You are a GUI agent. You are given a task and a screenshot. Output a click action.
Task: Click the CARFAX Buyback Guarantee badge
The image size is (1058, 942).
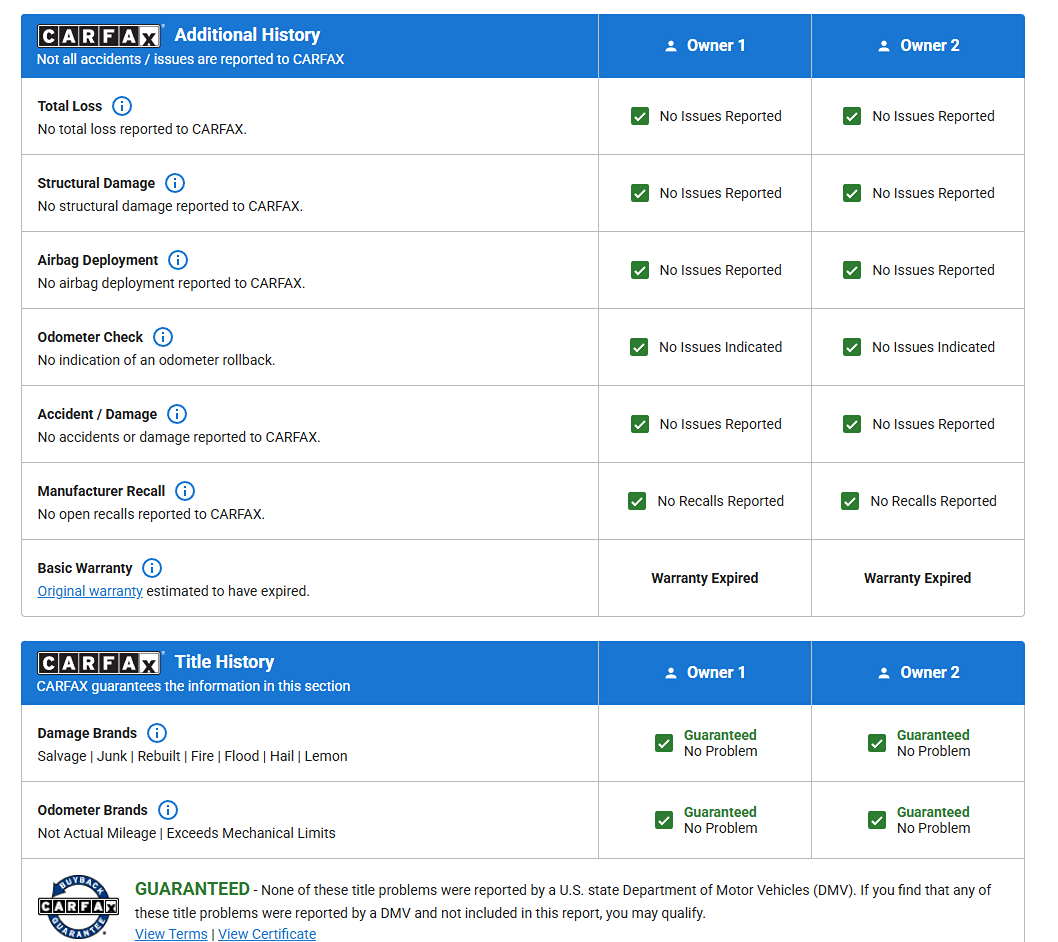79,906
